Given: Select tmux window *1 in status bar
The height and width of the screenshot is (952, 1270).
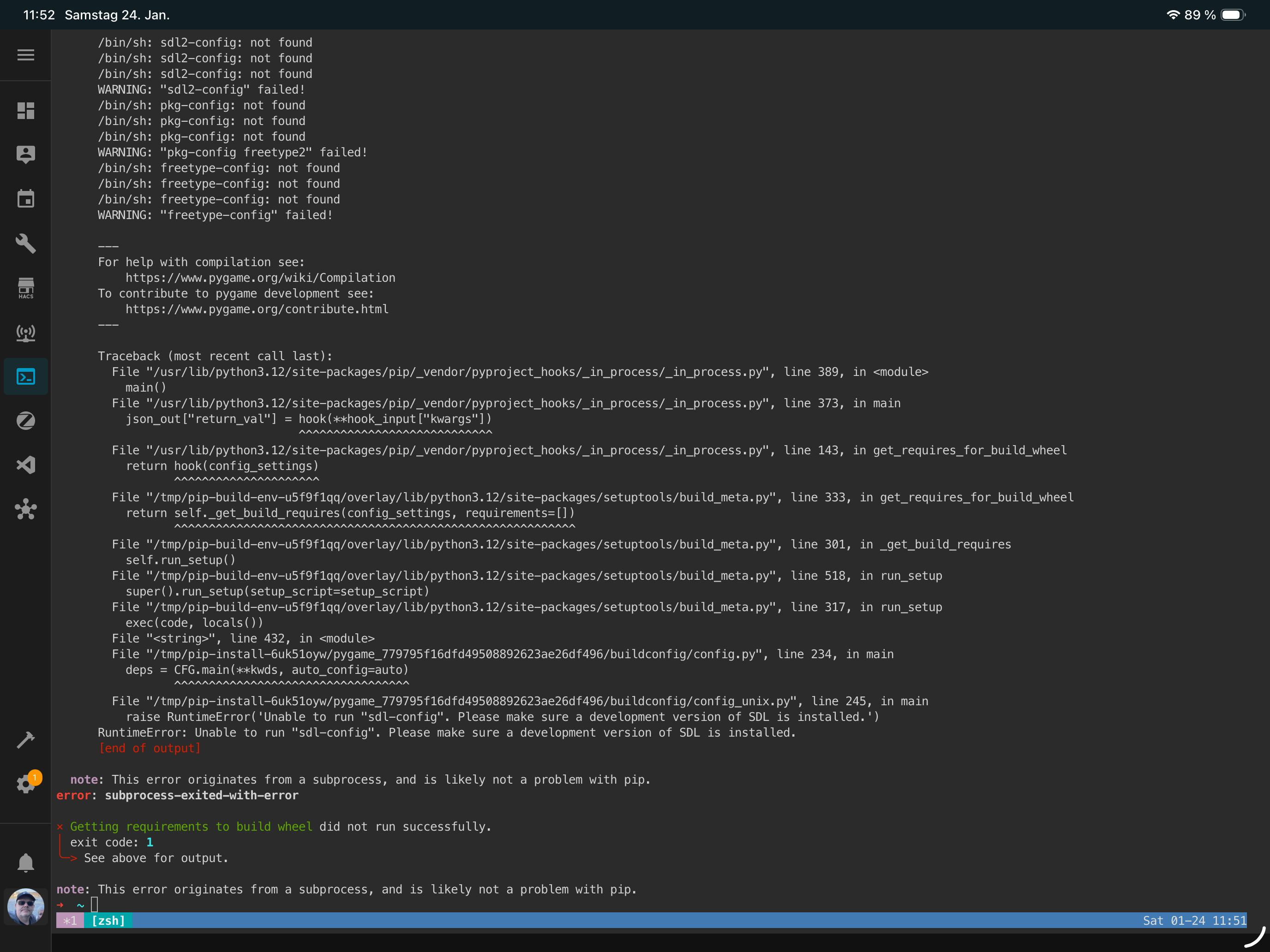Looking at the screenshot, I should click(x=70, y=921).
